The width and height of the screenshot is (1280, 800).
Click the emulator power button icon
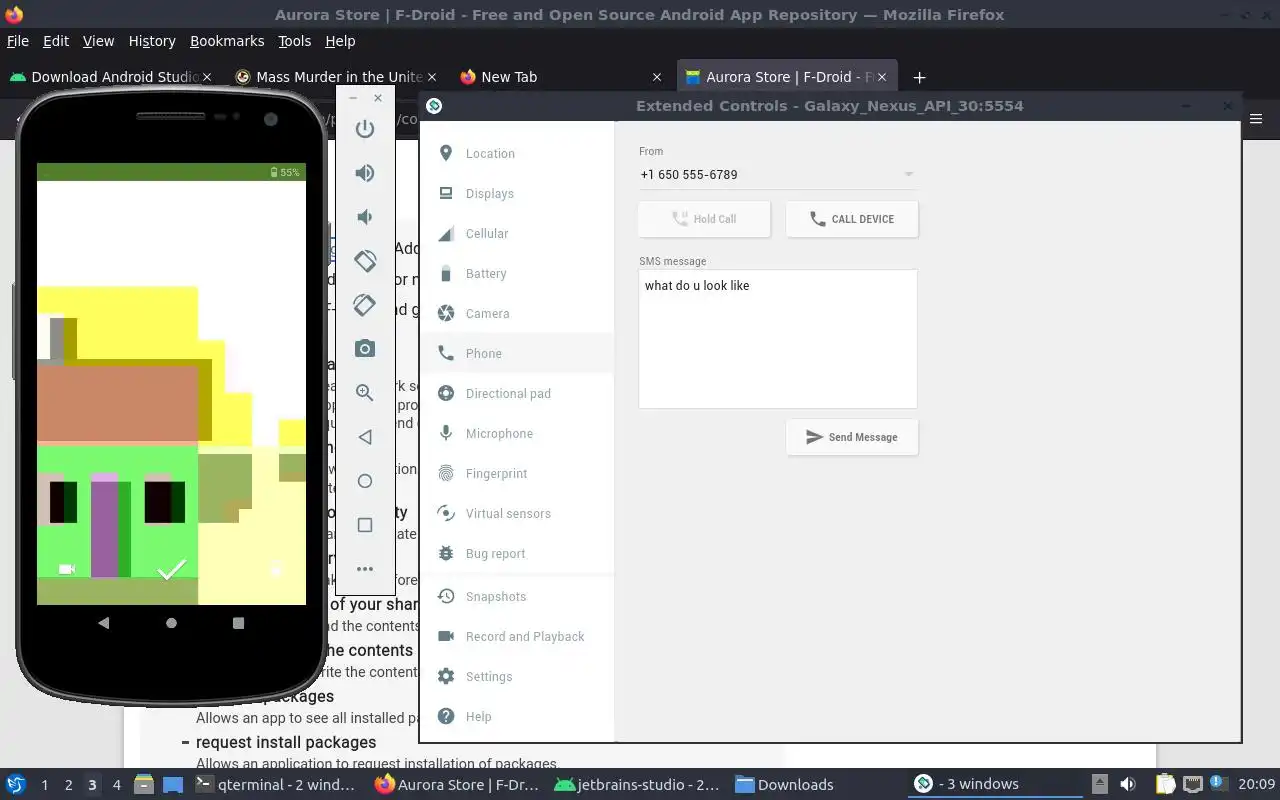pyautogui.click(x=365, y=129)
